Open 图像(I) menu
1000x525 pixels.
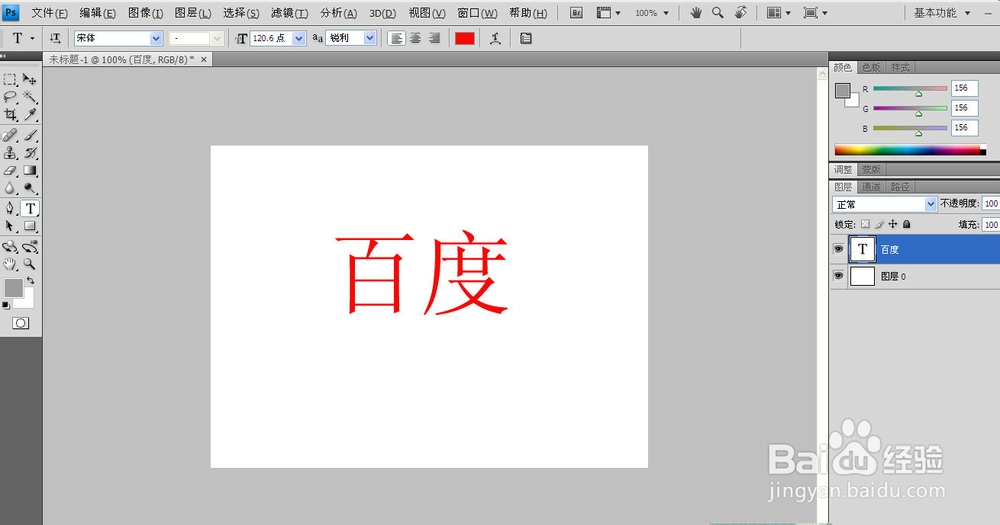[x=145, y=13]
